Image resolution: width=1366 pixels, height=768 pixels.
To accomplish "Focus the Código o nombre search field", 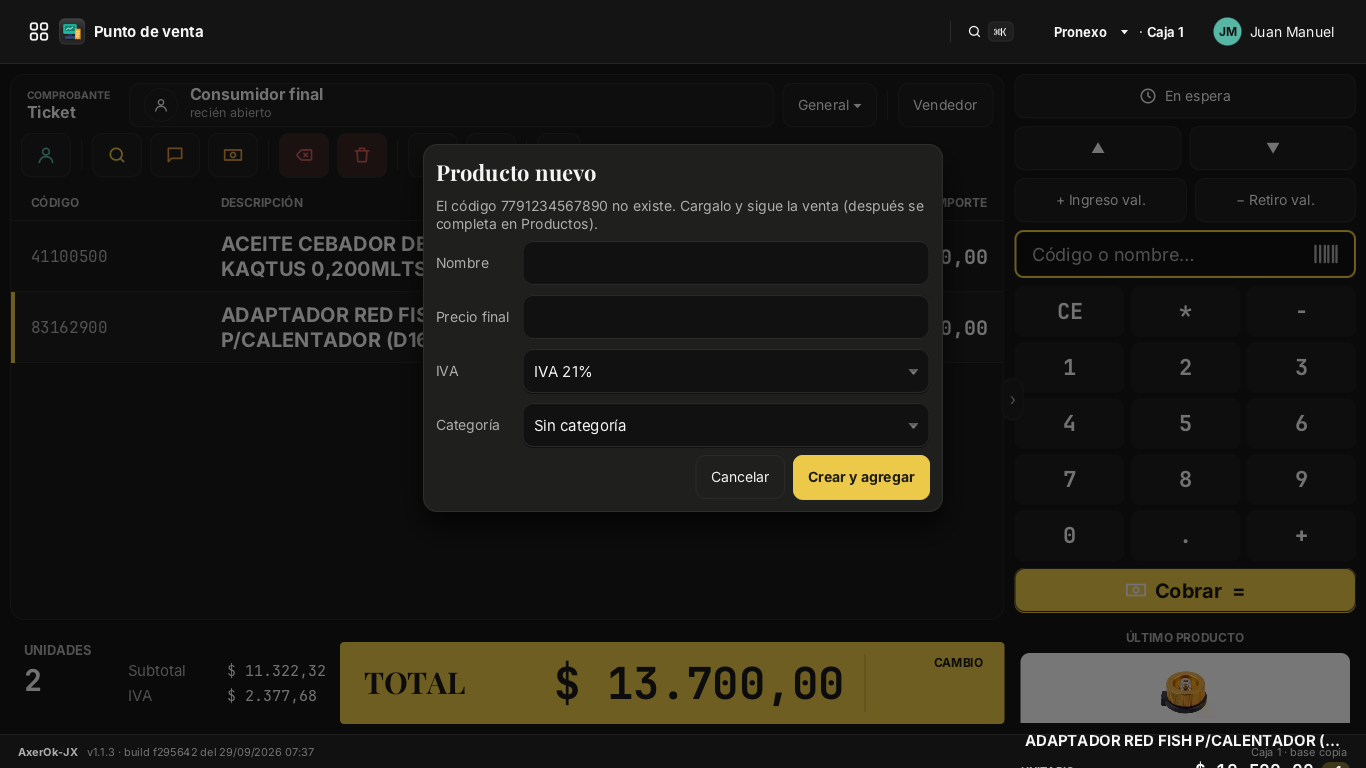I will (x=1185, y=254).
